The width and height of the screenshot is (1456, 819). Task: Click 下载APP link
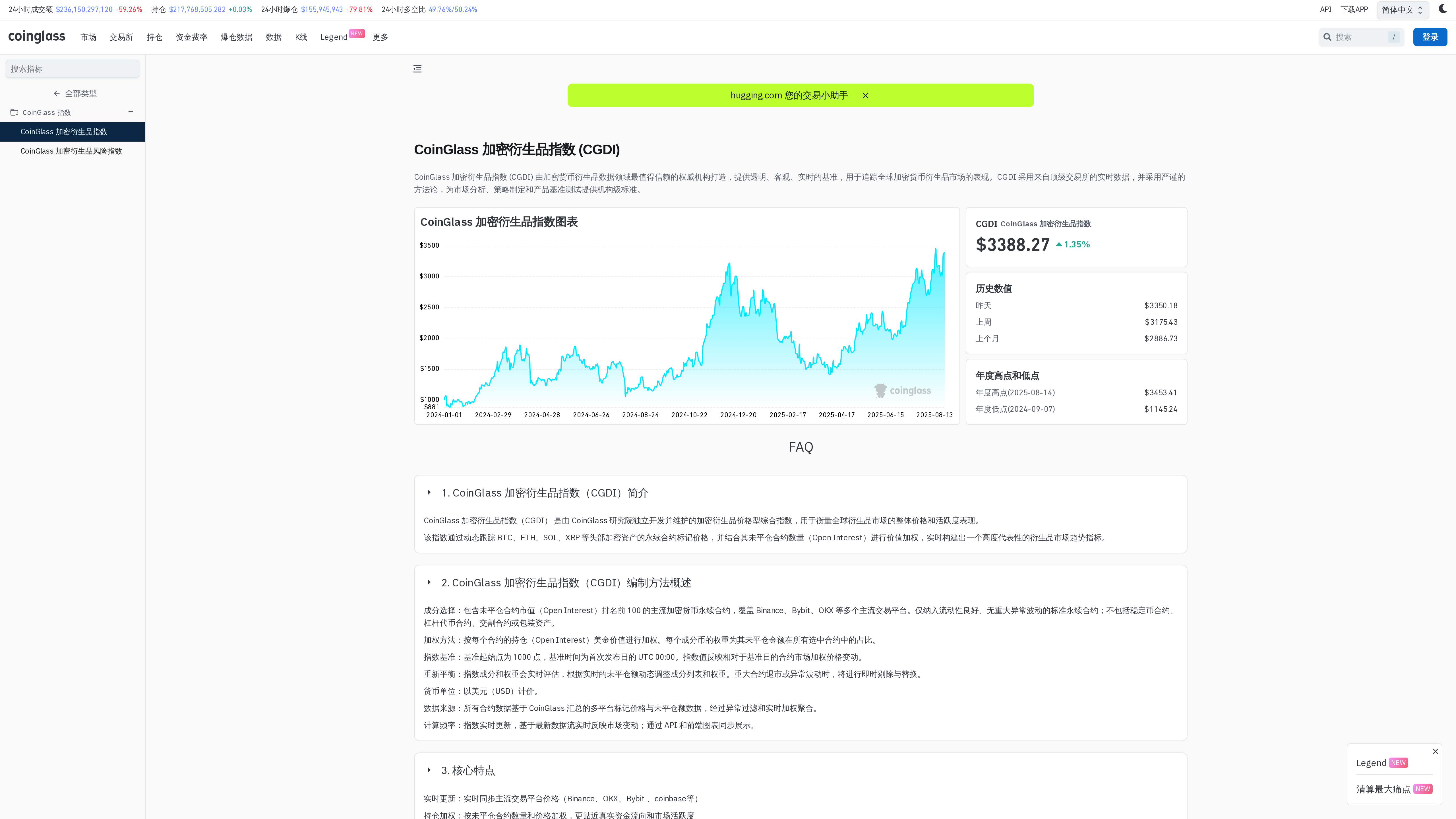(1354, 10)
